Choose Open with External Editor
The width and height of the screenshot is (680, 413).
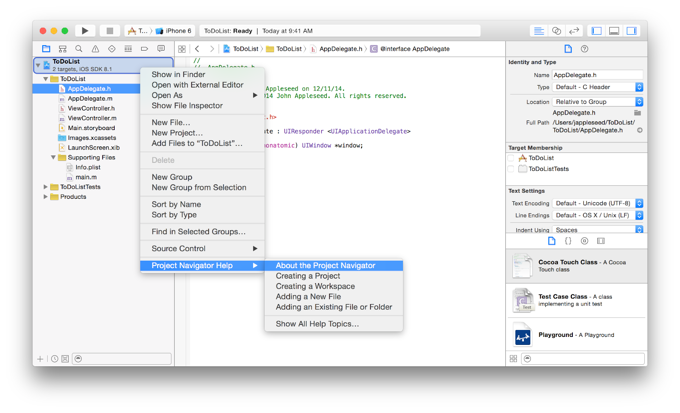pos(202,85)
